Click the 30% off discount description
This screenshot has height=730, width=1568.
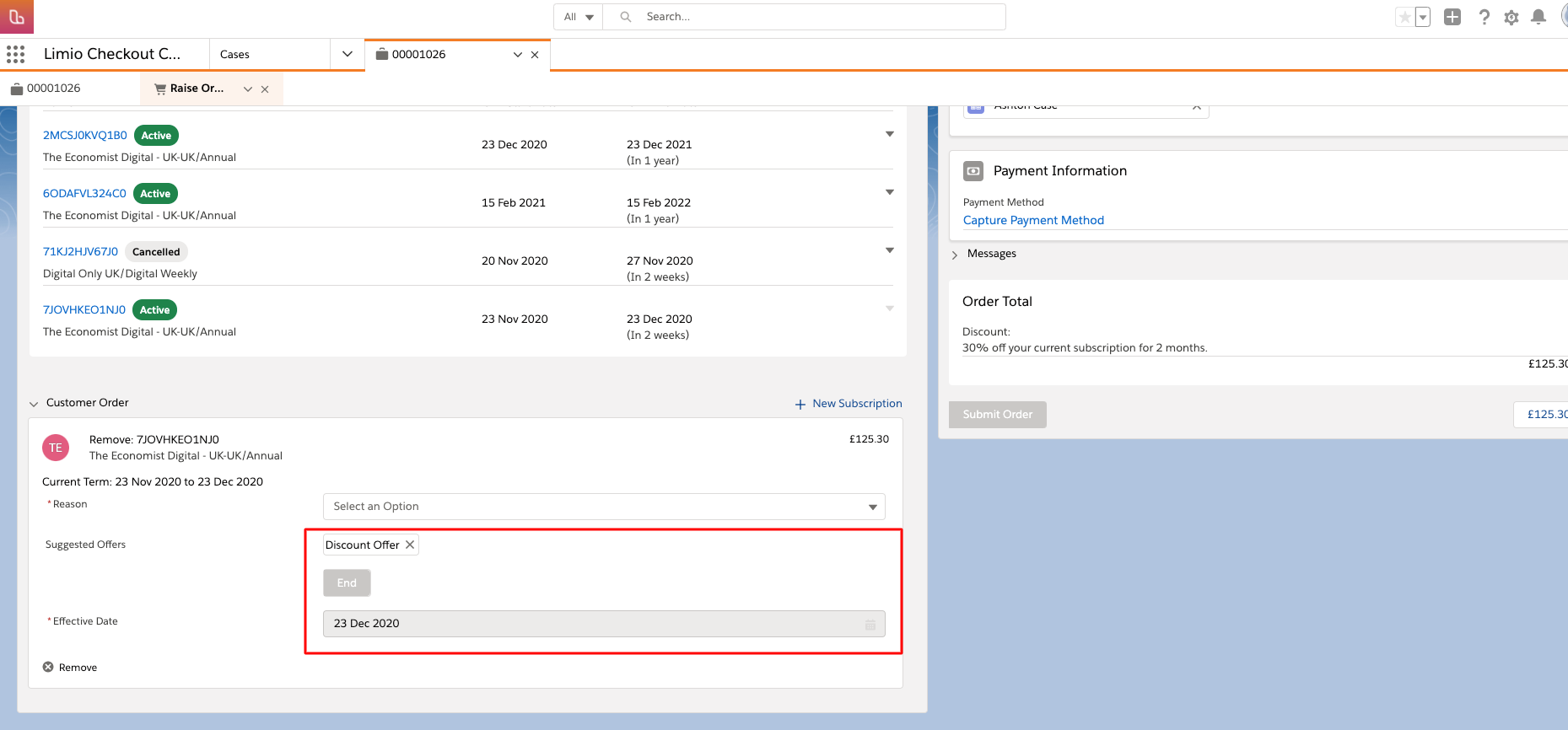tap(1085, 347)
